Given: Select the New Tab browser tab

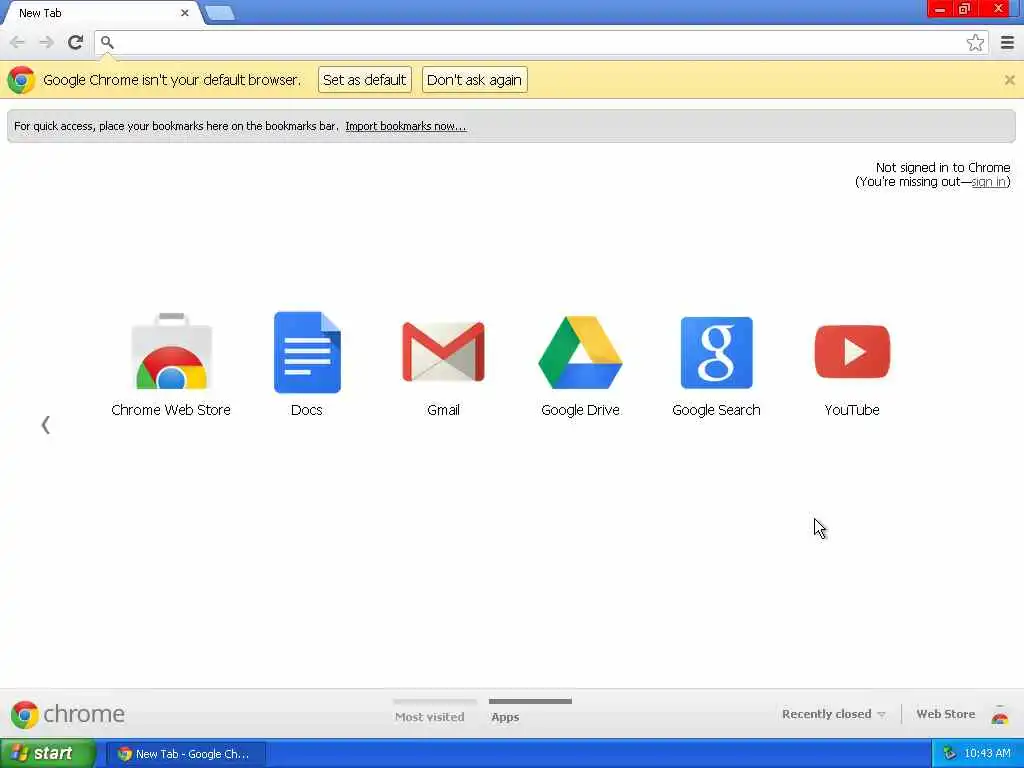Looking at the screenshot, I should 101,13.
